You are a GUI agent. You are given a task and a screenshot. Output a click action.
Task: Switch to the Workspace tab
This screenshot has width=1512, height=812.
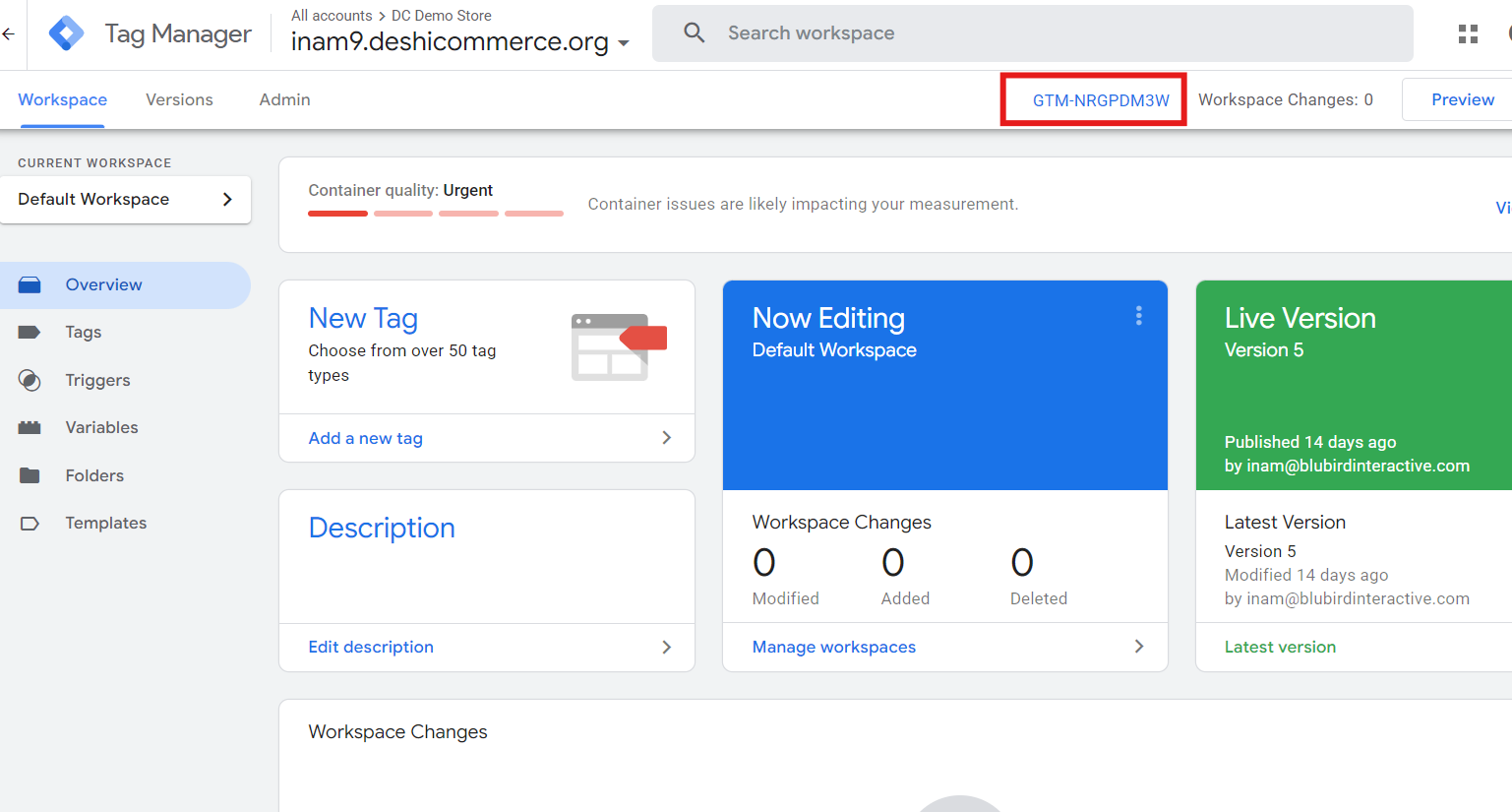click(x=62, y=99)
